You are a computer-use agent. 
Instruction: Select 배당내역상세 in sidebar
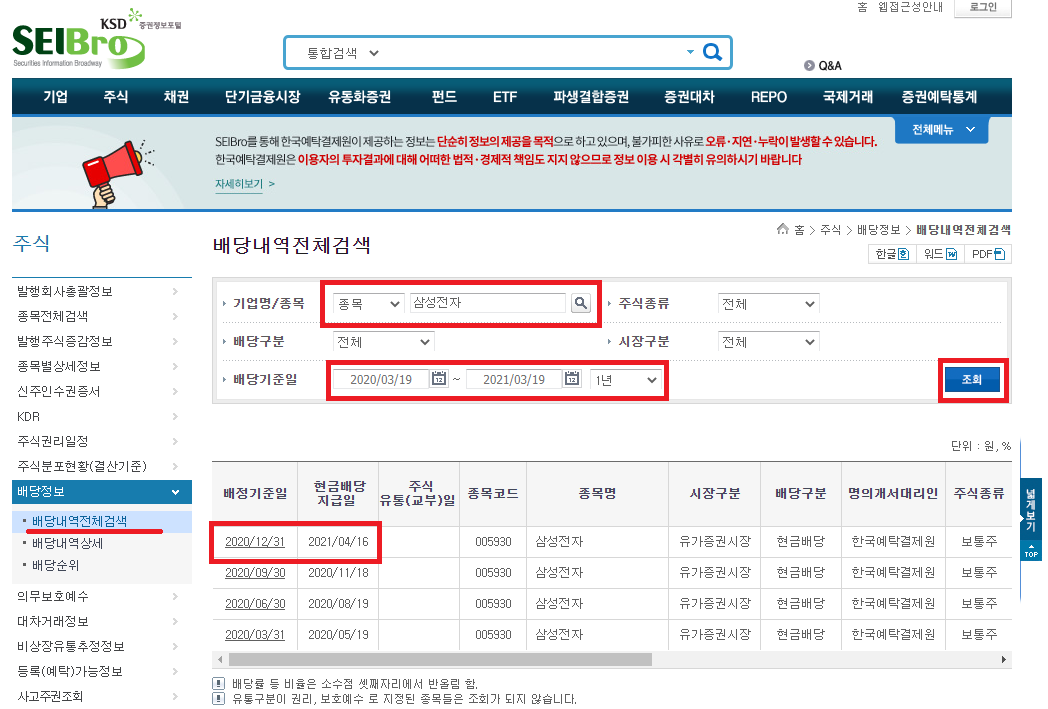pos(68,543)
